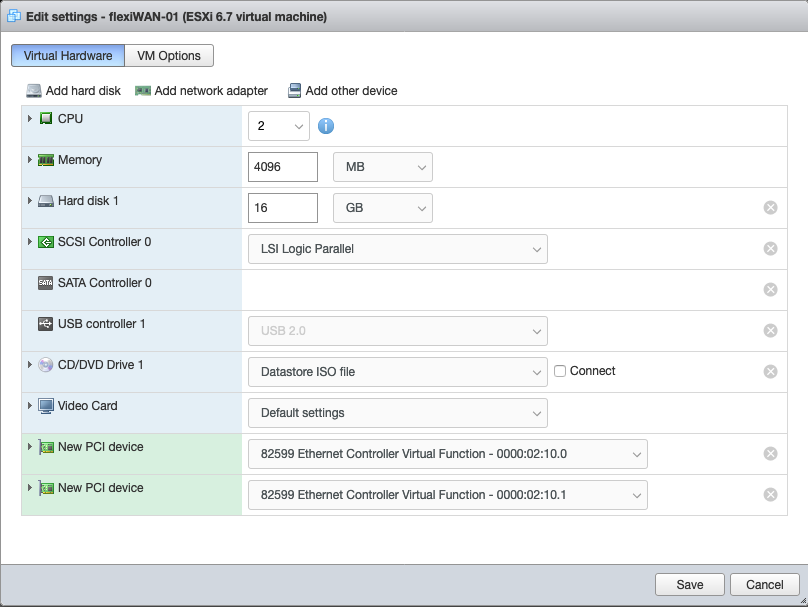Open the SCSI controller type dropdown
The height and width of the screenshot is (607, 808).
tap(397, 249)
